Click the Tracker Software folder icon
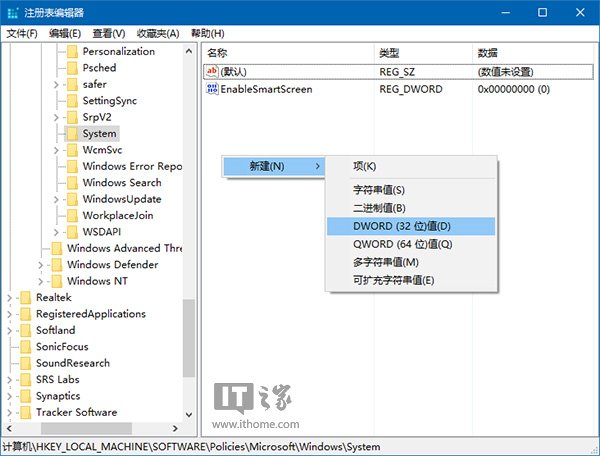600x456 pixels. click(26, 412)
